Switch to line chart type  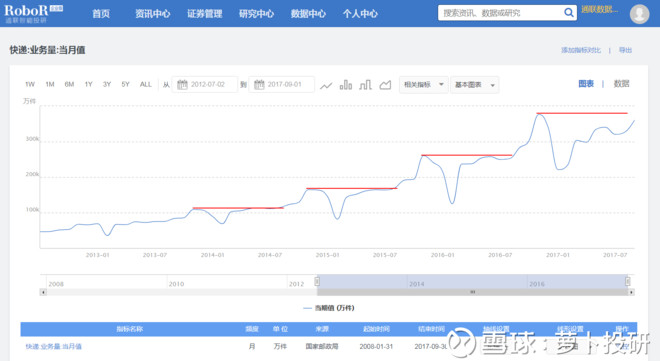pos(326,85)
